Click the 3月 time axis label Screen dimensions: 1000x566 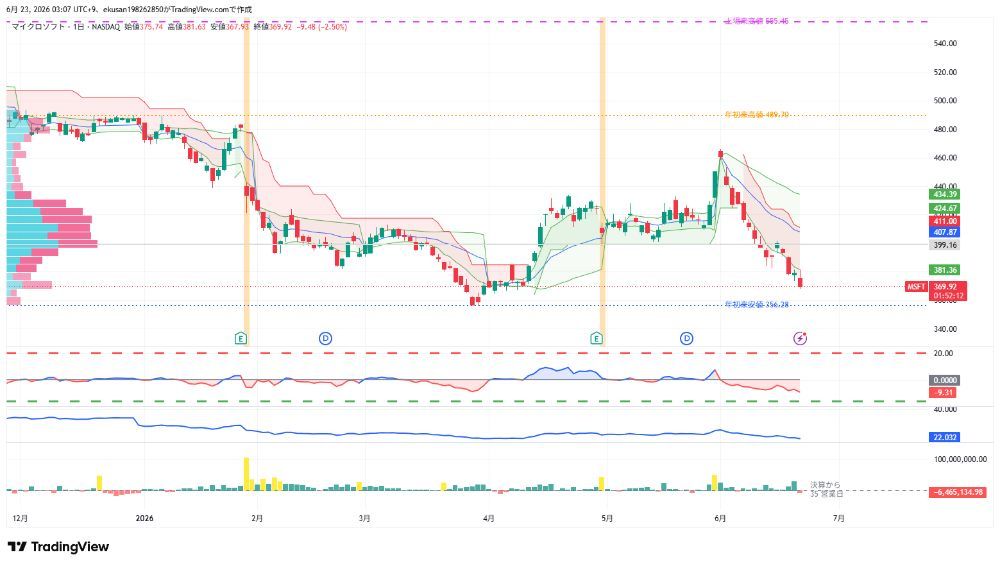[364, 519]
